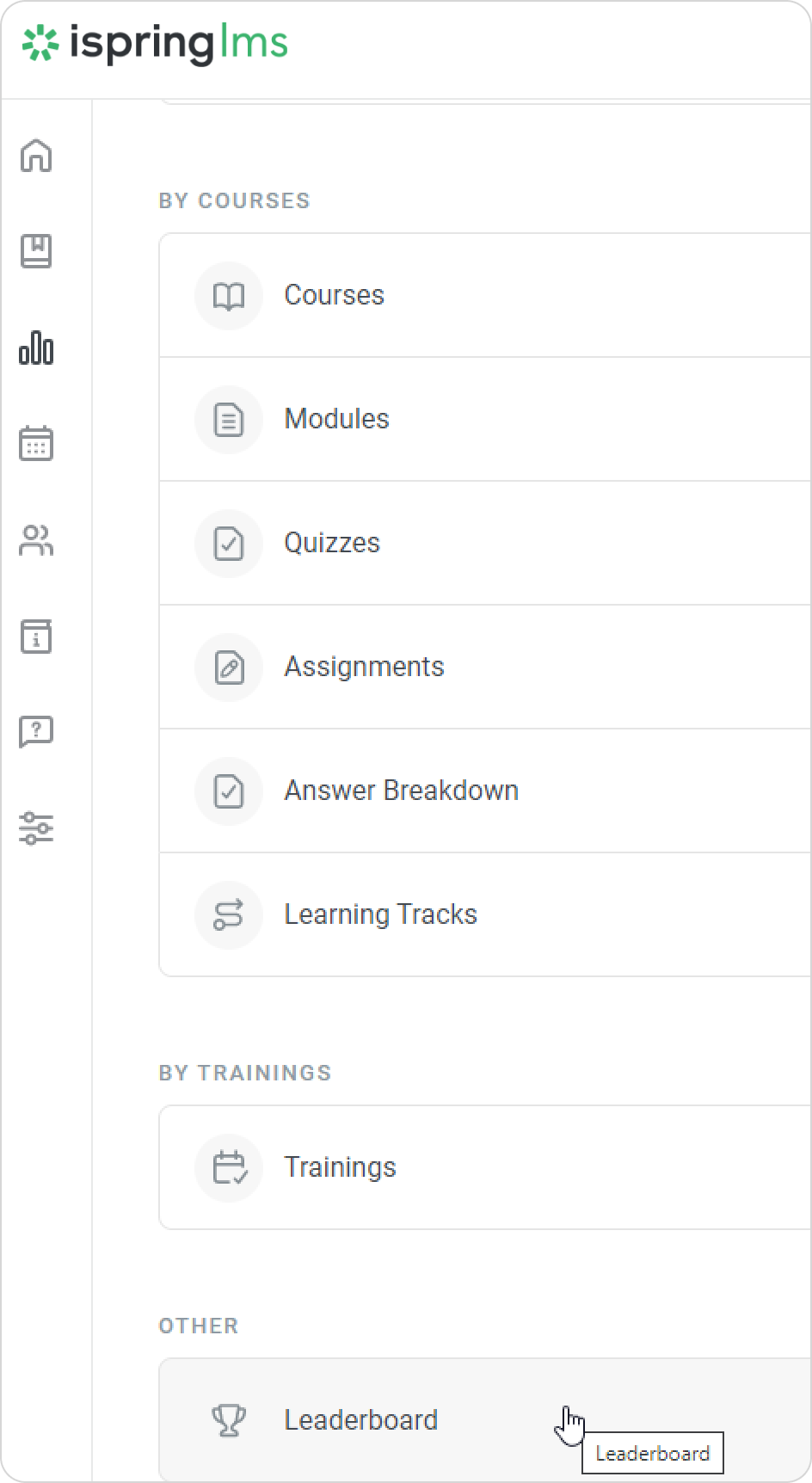Open the Assignments report

365,667
